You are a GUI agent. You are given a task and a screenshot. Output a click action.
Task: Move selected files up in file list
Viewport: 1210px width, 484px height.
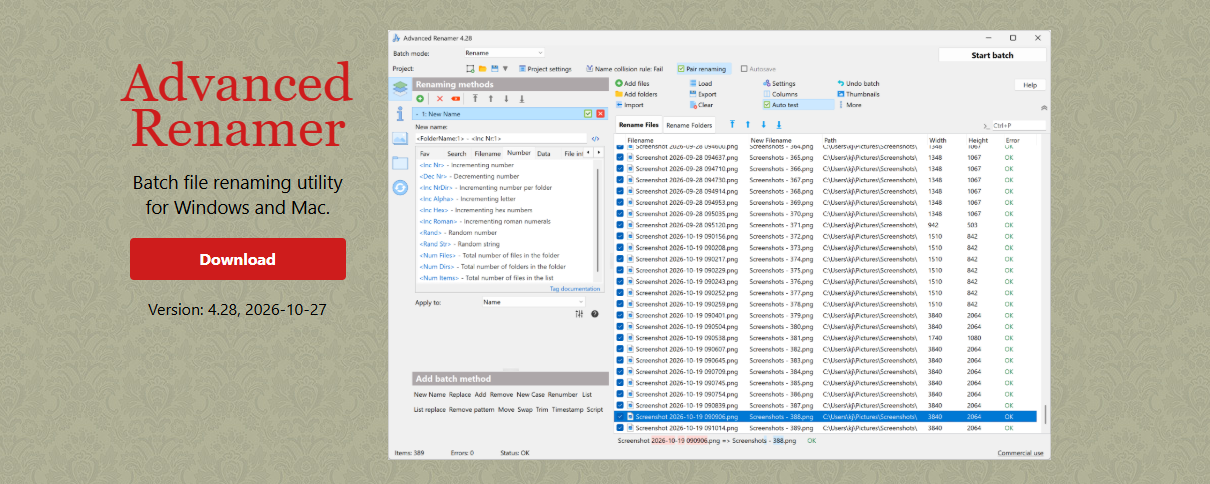point(748,125)
